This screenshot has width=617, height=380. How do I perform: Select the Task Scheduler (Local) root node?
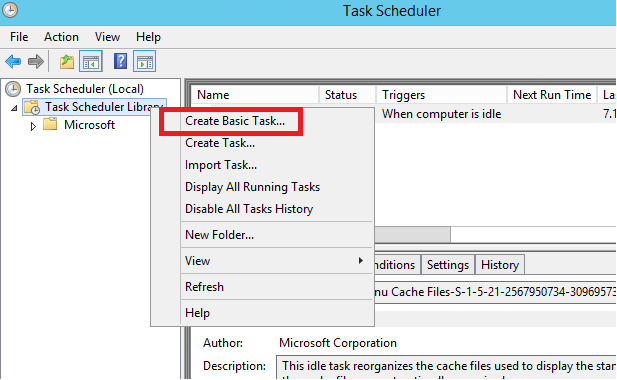85,89
